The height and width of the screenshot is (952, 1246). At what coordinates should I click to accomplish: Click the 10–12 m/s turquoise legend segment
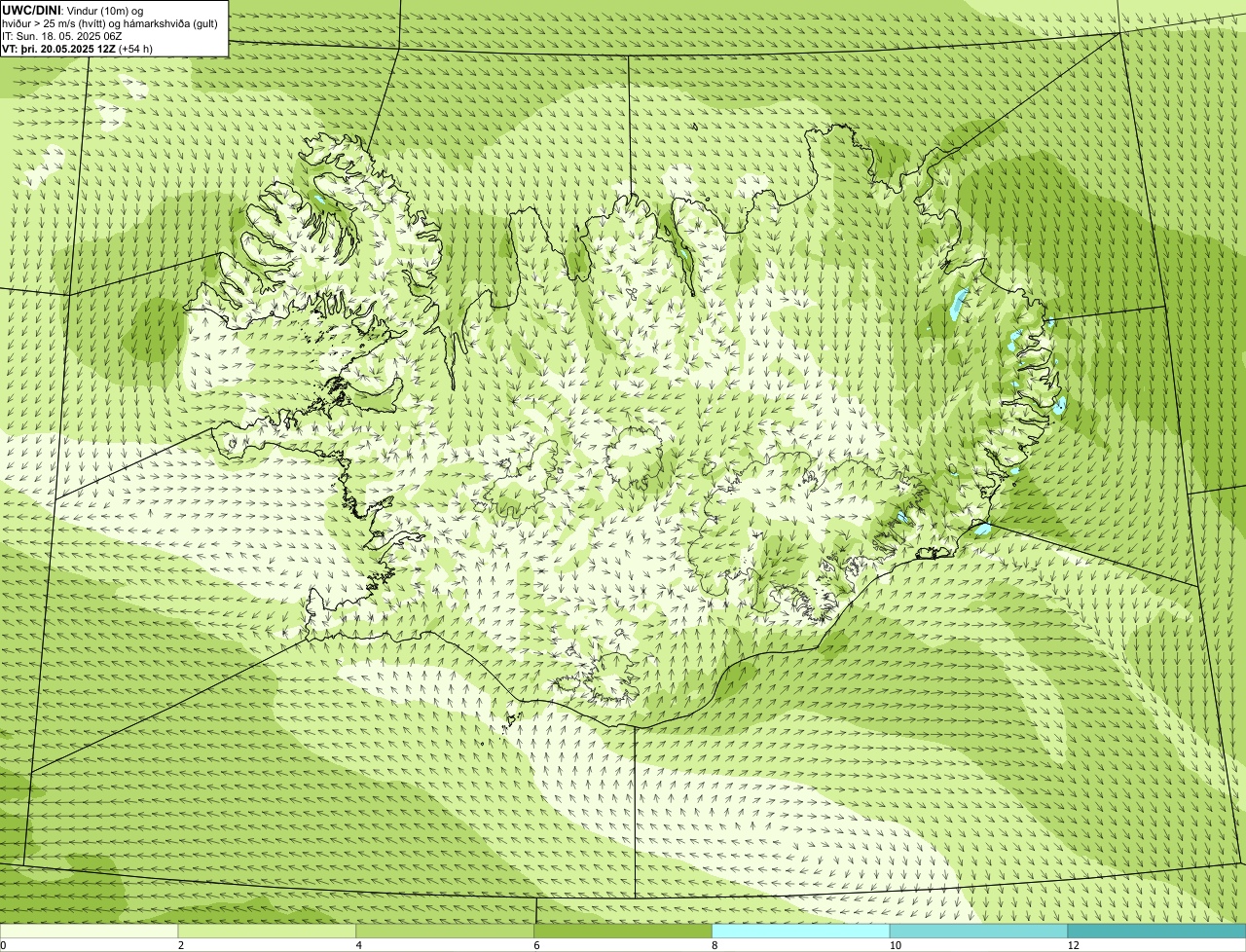pos(978,932)
